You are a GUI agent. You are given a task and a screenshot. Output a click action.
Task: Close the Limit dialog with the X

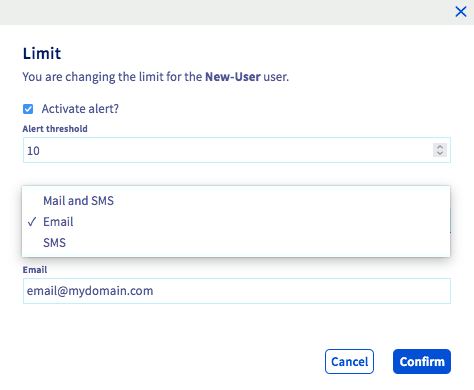coord(461,12)
